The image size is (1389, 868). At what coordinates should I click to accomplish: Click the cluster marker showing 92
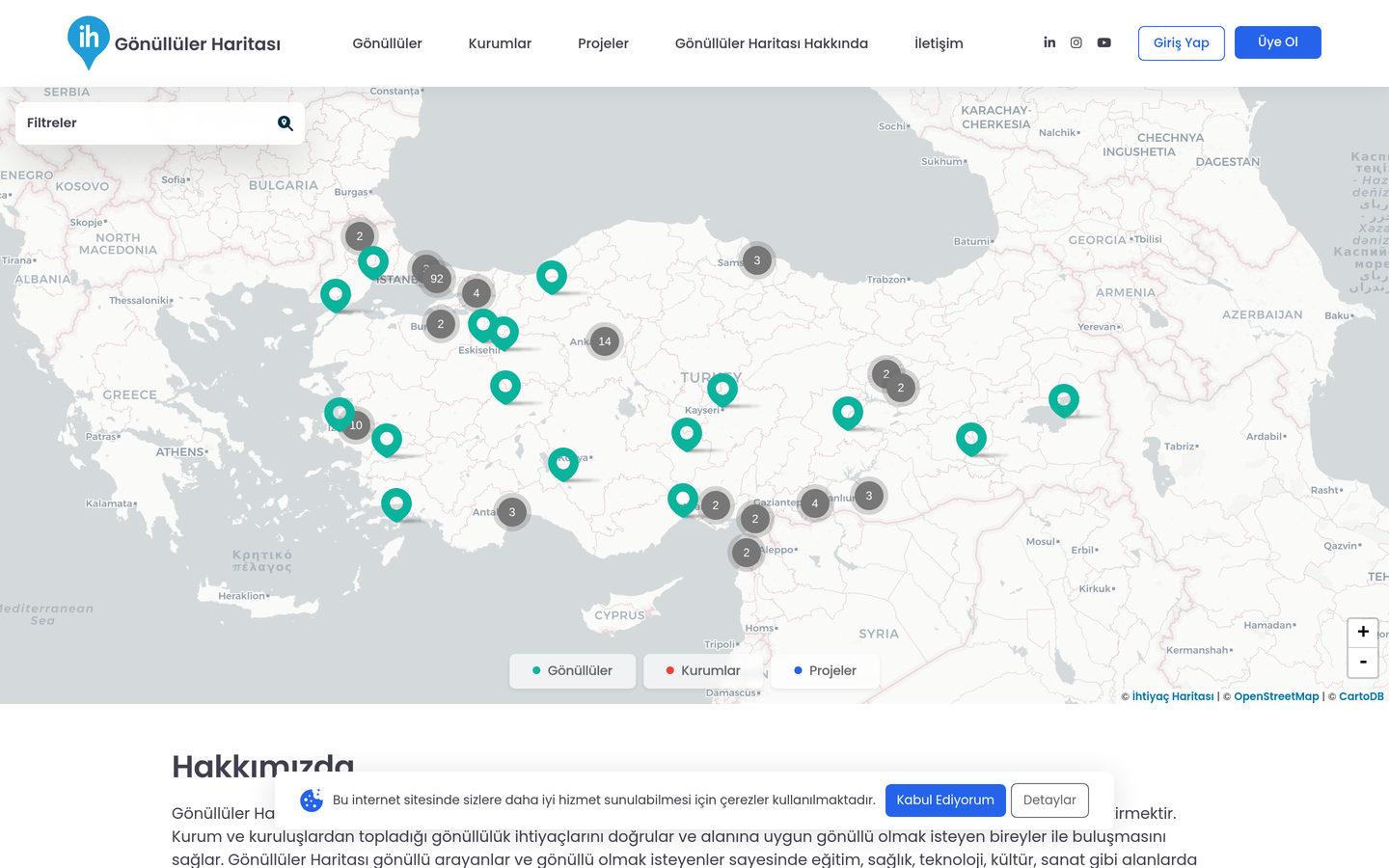437,279
